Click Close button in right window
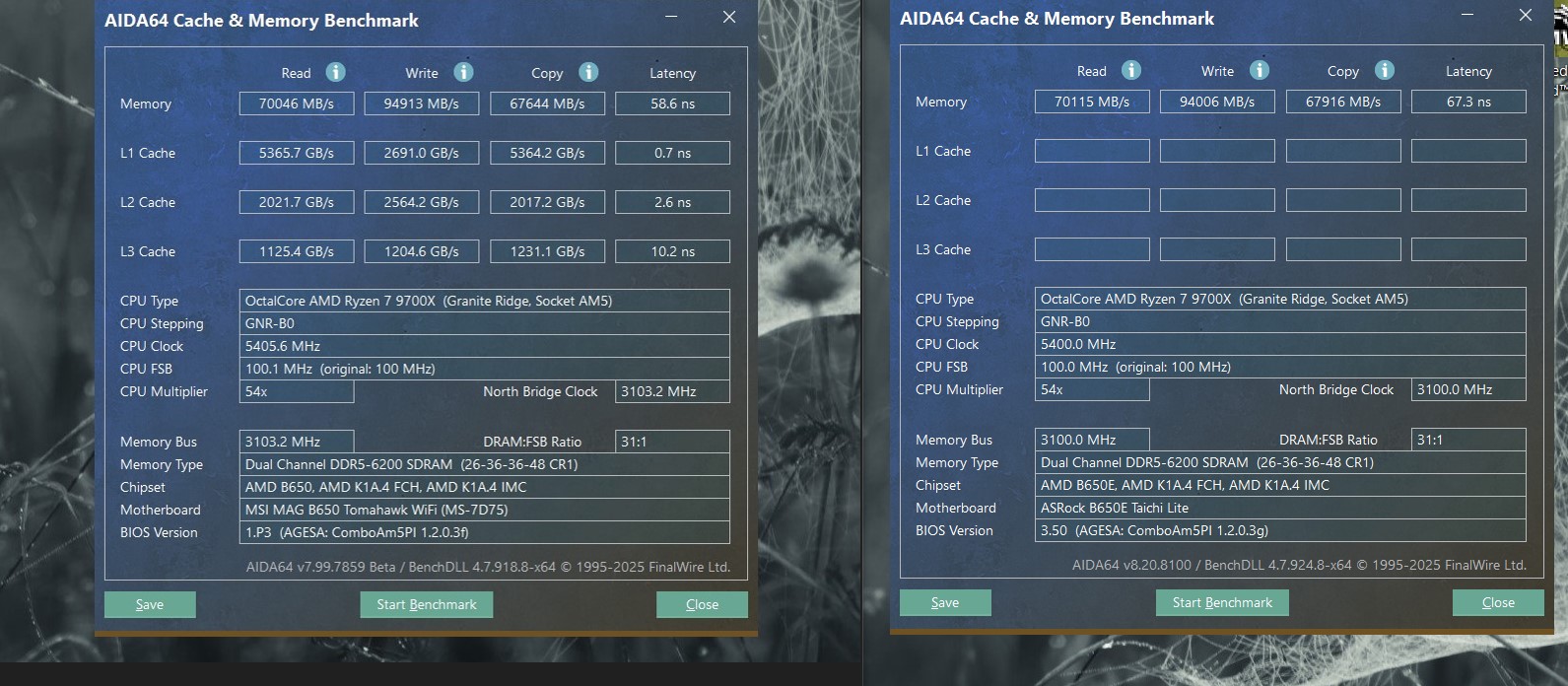Screen dimensions: 1568x686 (x=1498, y=602)
